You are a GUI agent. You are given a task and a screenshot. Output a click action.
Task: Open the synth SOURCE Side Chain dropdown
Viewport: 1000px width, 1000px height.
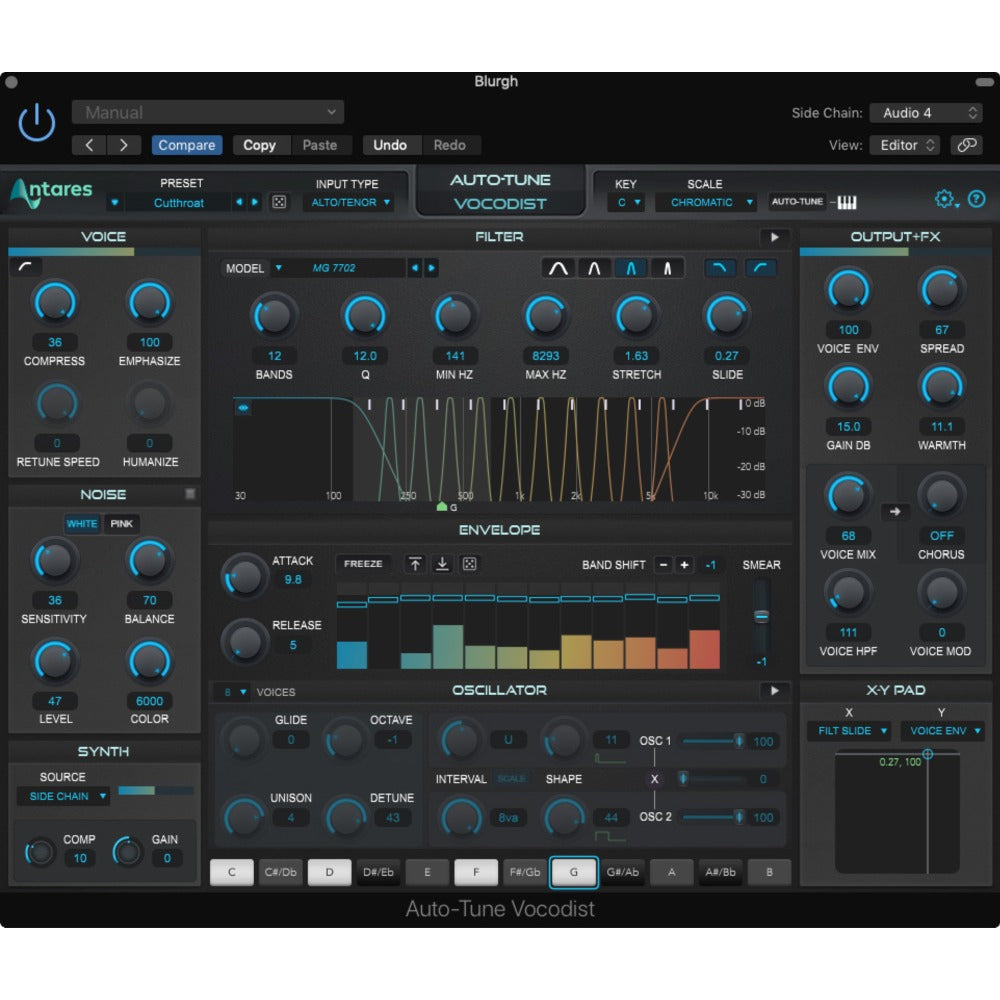pos(63,796)
